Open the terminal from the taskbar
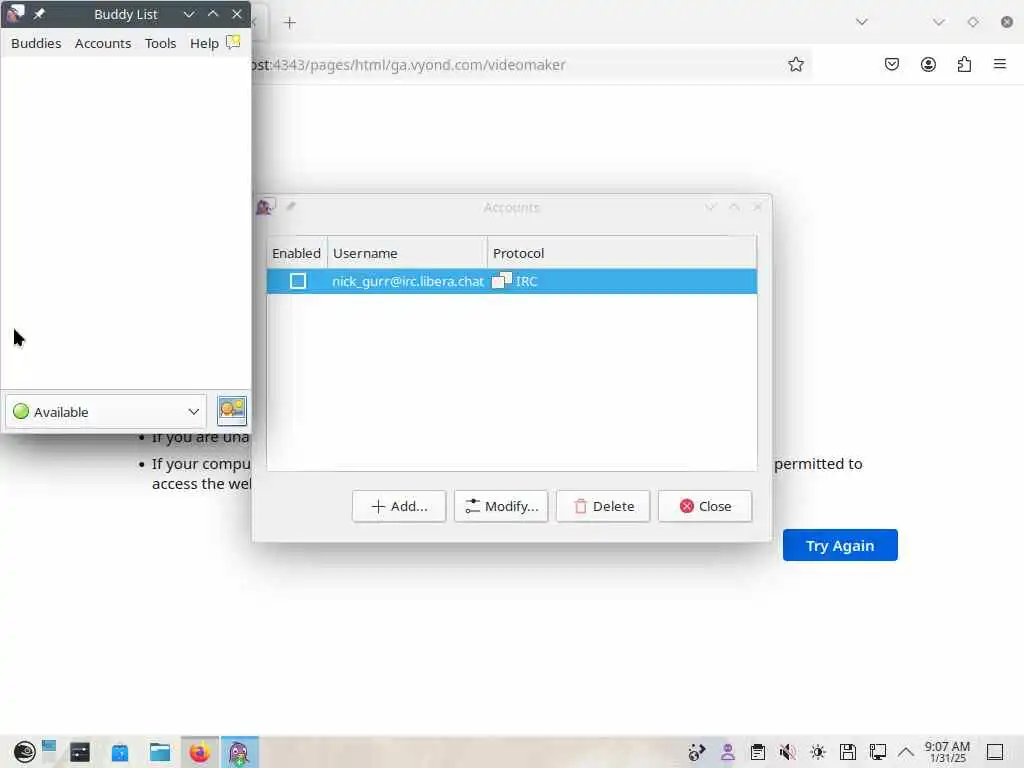 point(80,752)
